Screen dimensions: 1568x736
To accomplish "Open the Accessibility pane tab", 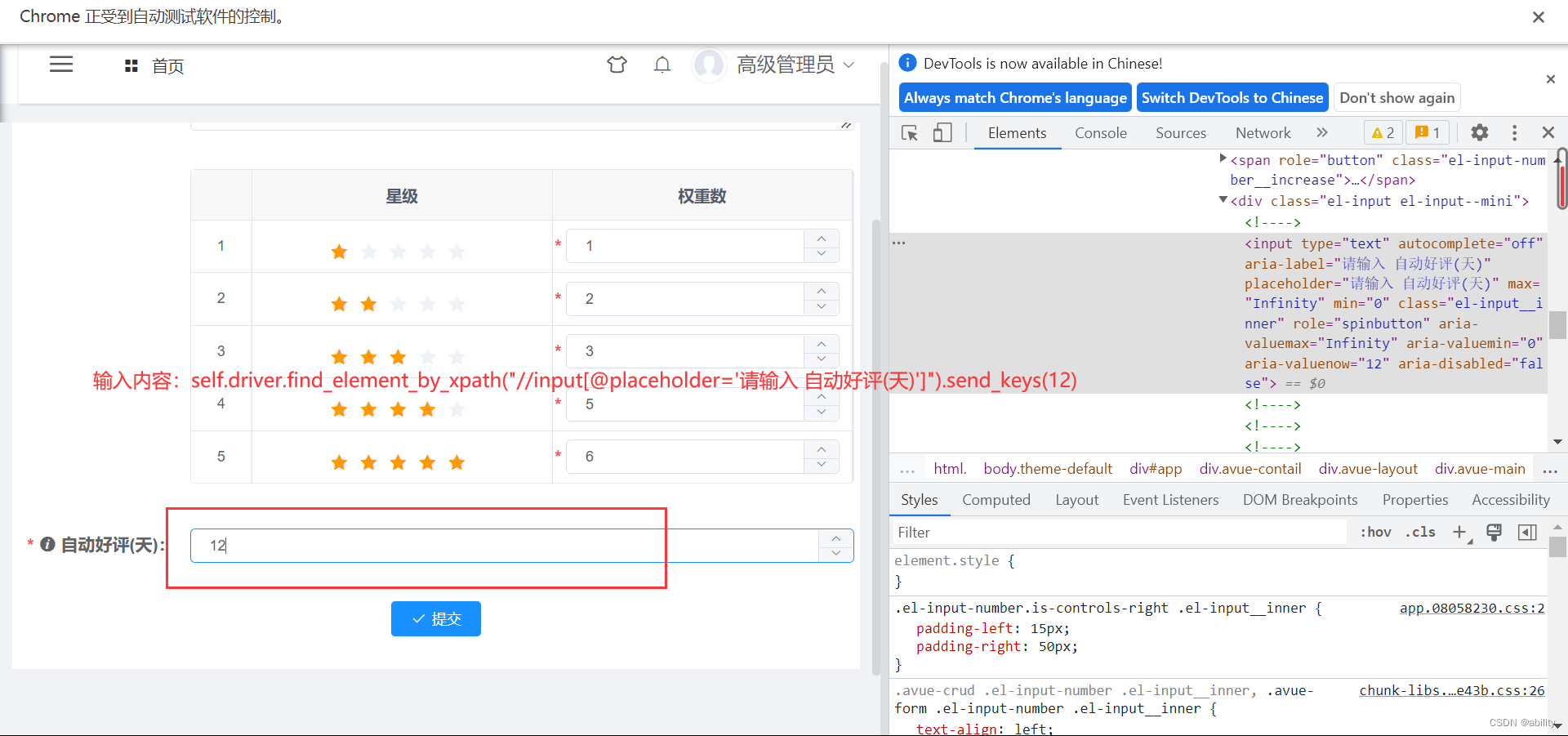I will point(1511,500).
